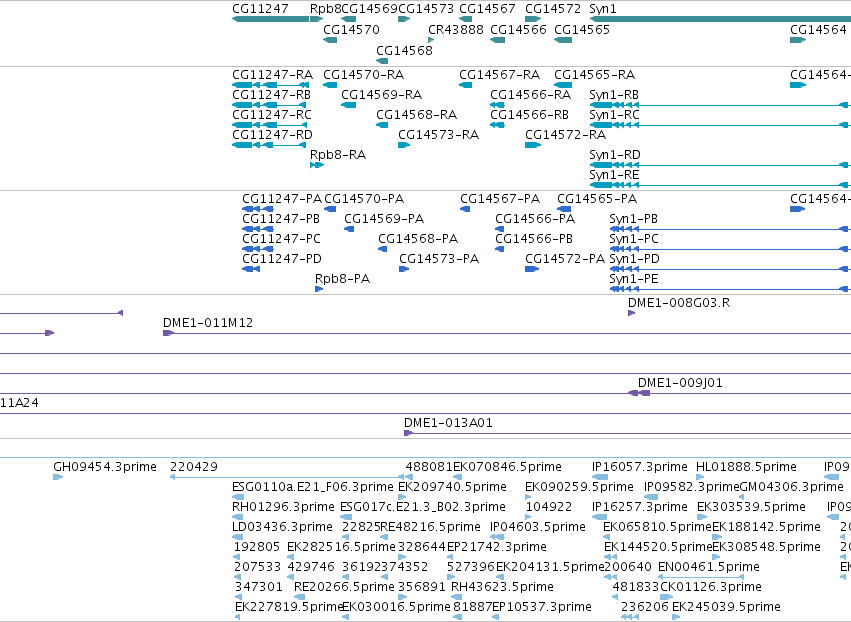
Task: Select the Syn1-RC transcript label
Action: [x=614, y=115]
